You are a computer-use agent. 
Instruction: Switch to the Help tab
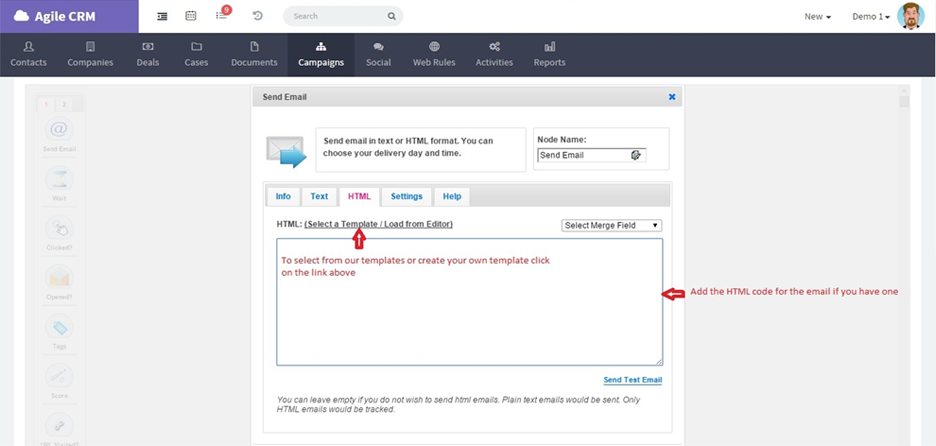452,196
